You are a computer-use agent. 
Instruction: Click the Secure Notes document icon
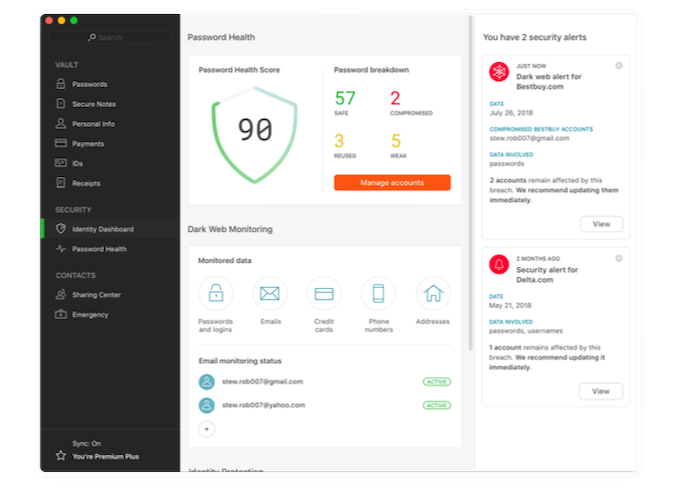[61, 104]
